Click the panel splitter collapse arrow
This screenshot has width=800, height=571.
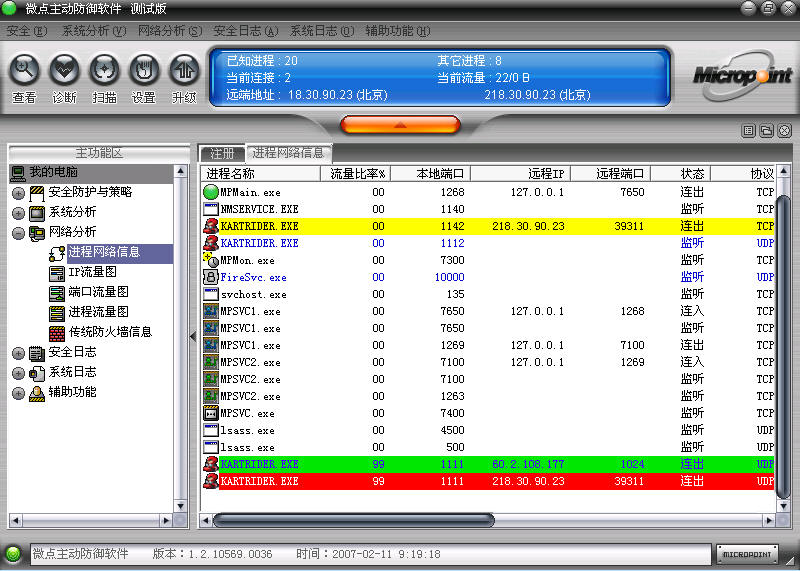pos(193,337)
